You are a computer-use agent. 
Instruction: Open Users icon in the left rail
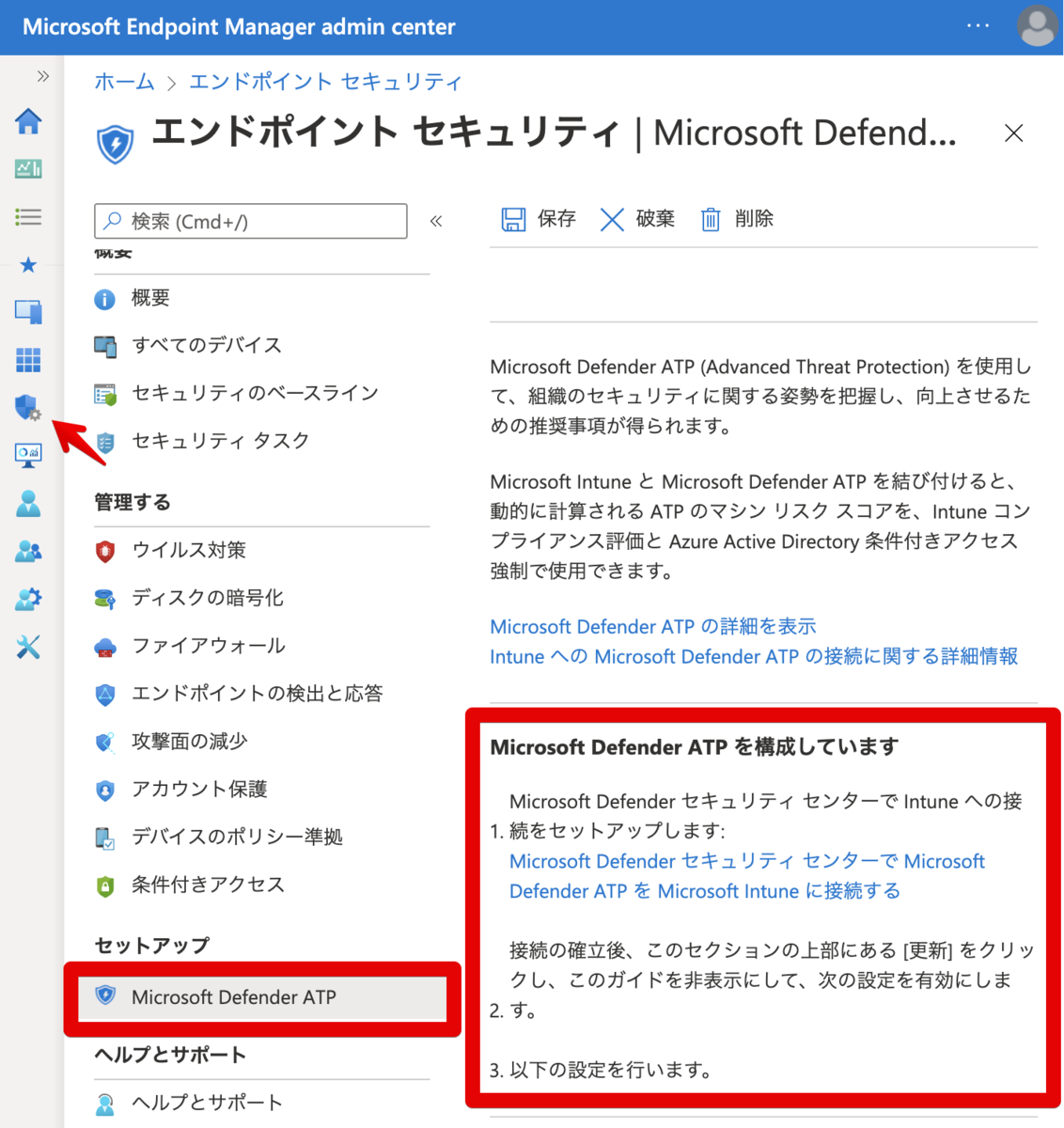tap(28, 504)
